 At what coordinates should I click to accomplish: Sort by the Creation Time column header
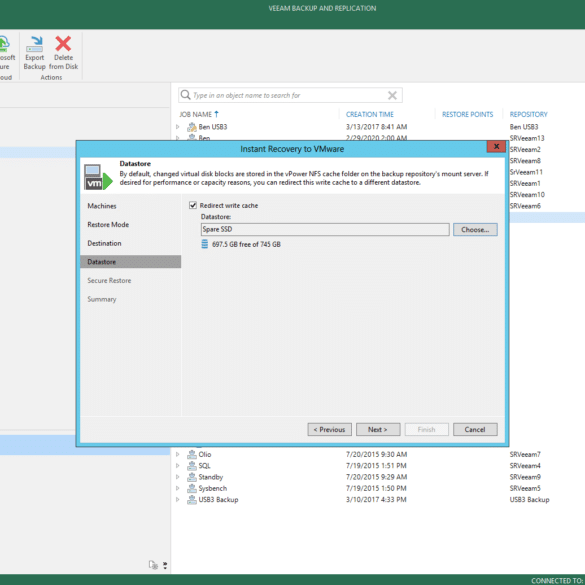[369, 114]
